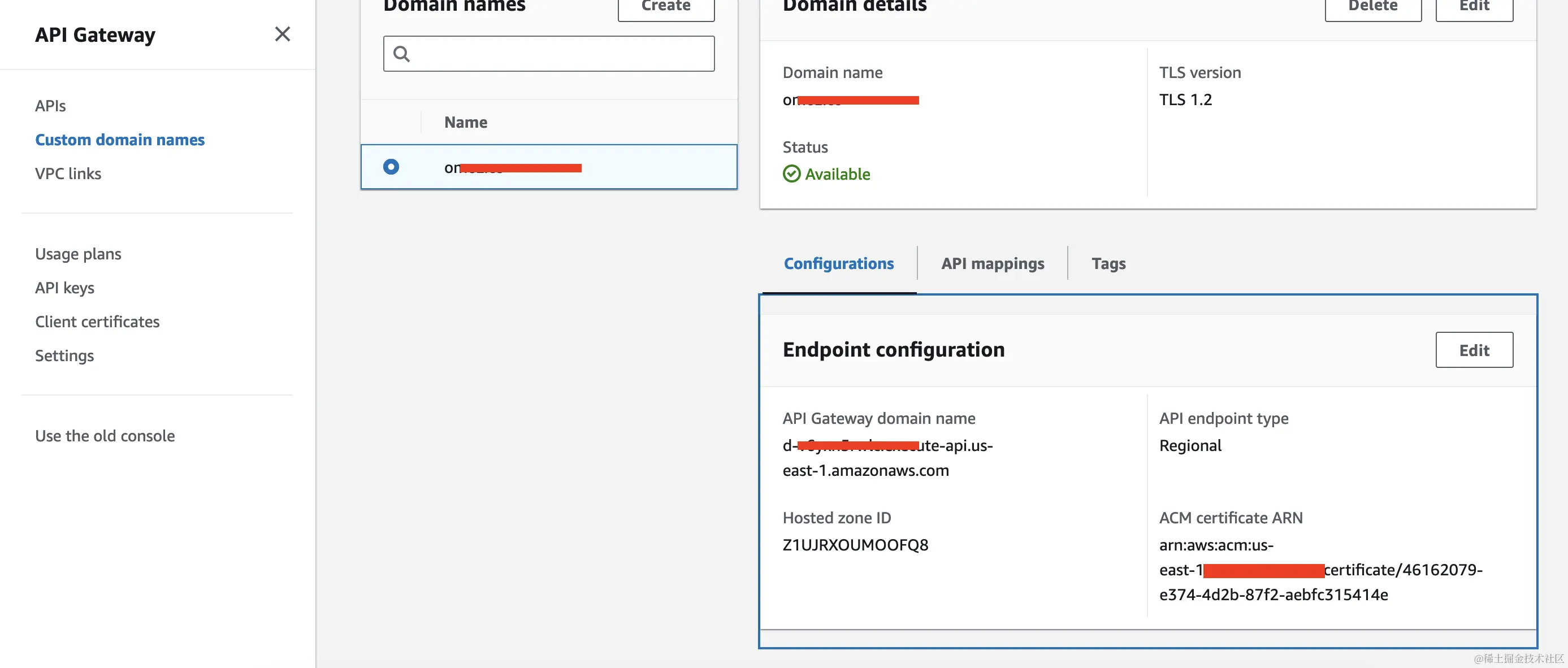Switch to the old console

105,436
